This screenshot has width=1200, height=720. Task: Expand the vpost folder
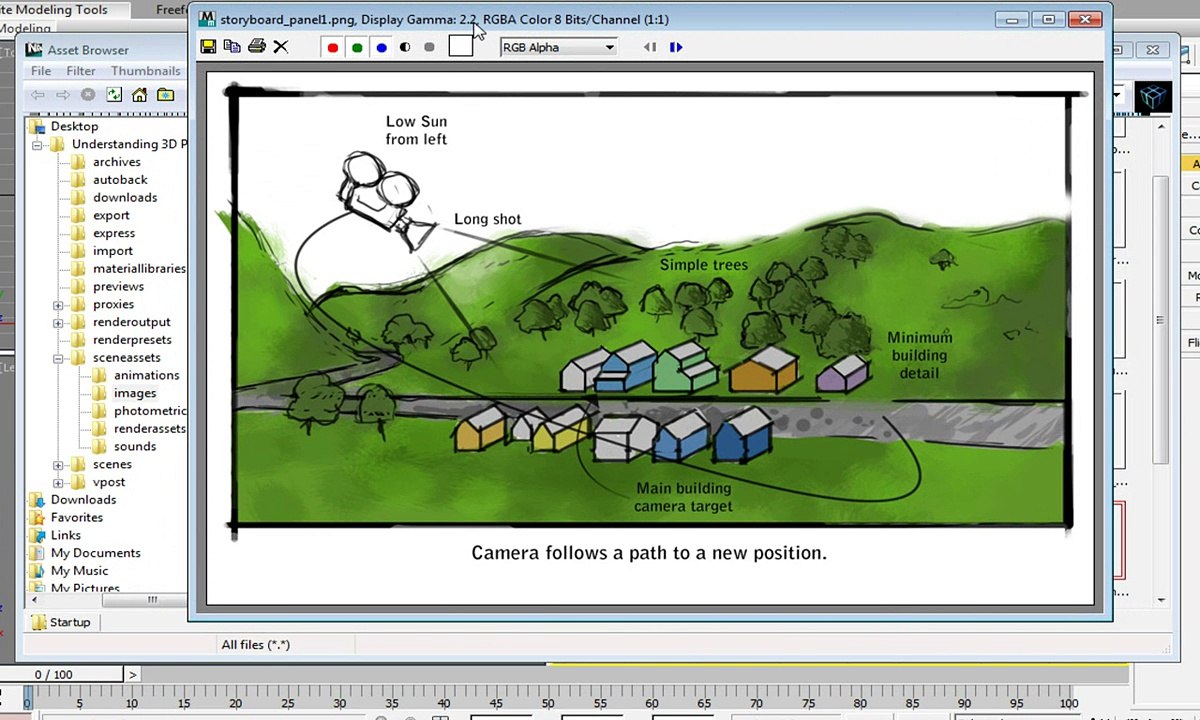(58, 483)
